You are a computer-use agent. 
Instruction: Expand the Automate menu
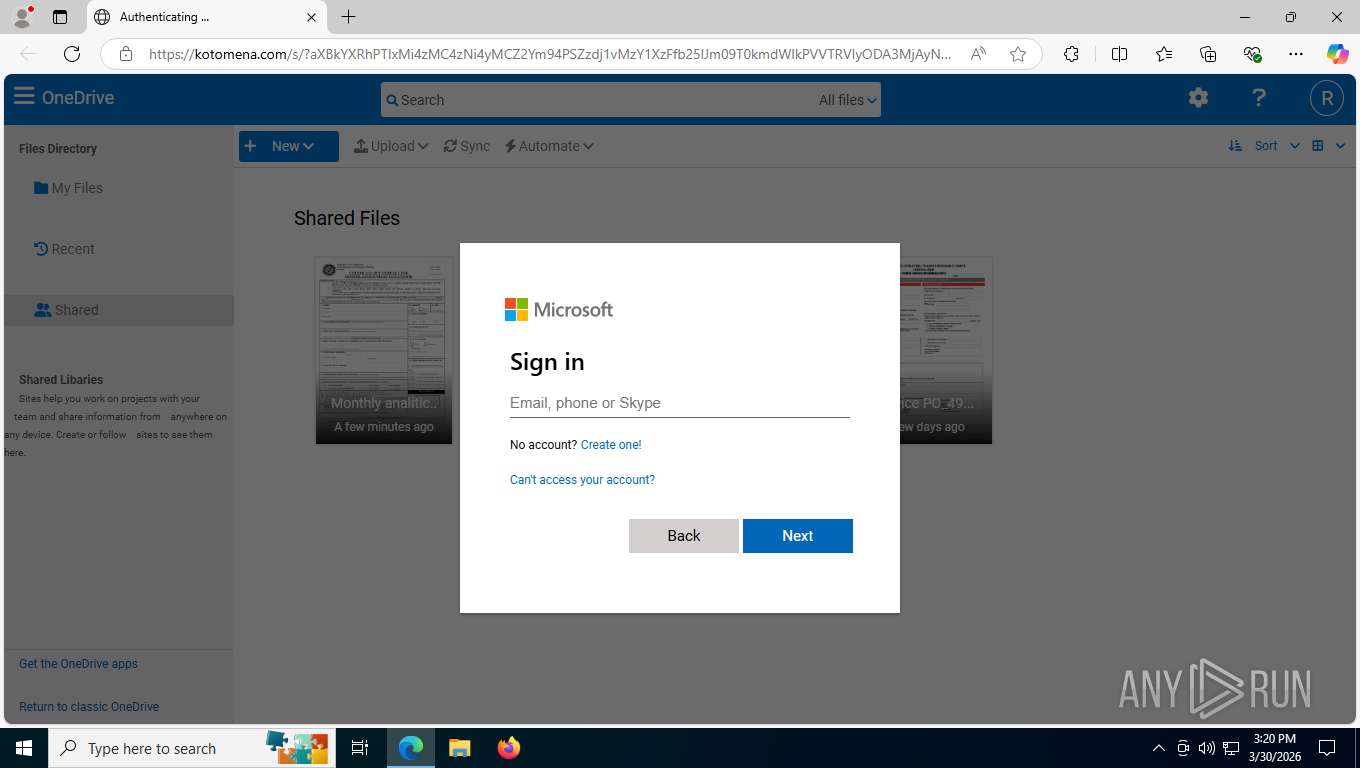click(x=549, y=146)
